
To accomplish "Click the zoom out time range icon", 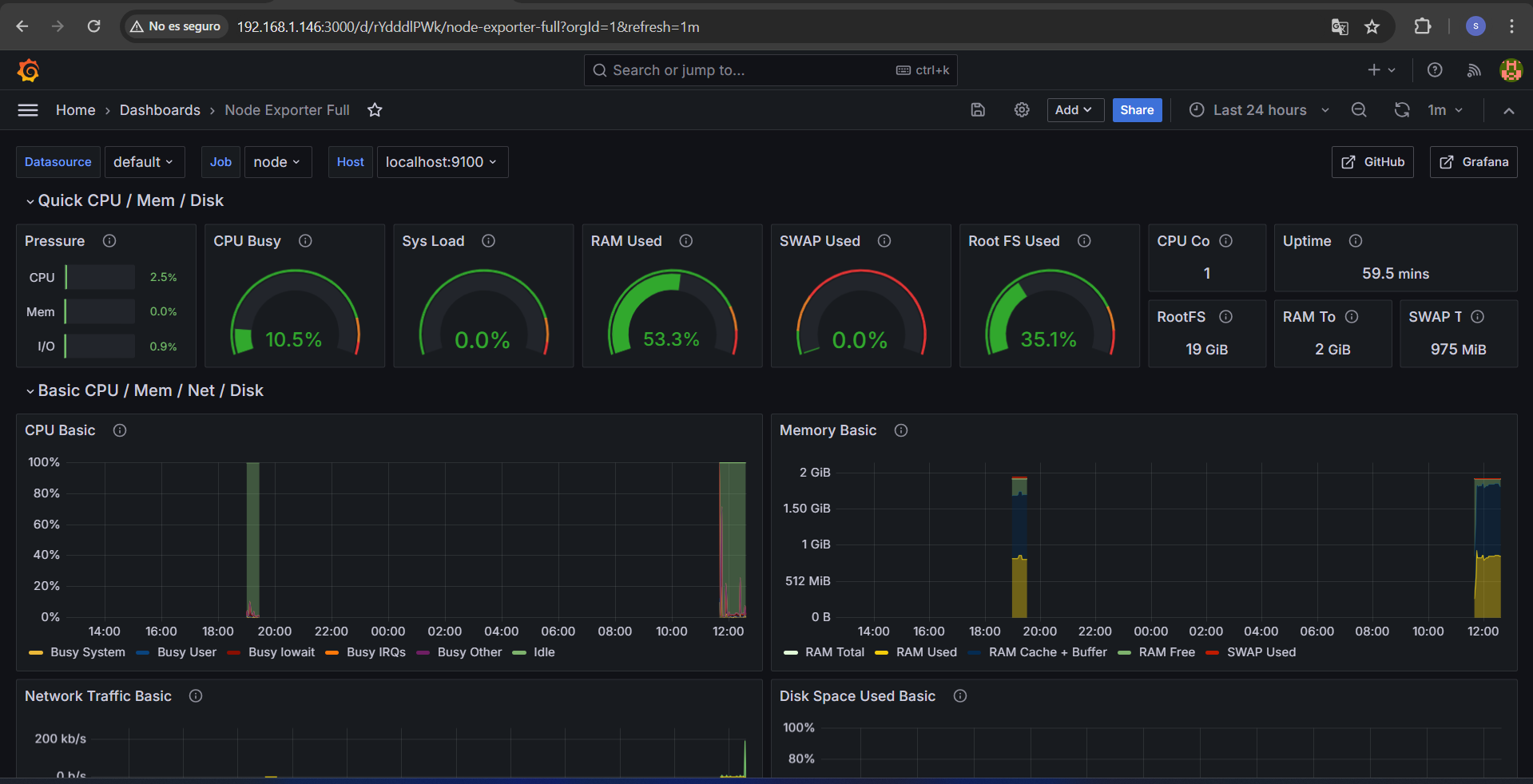I will (1359, 110).
